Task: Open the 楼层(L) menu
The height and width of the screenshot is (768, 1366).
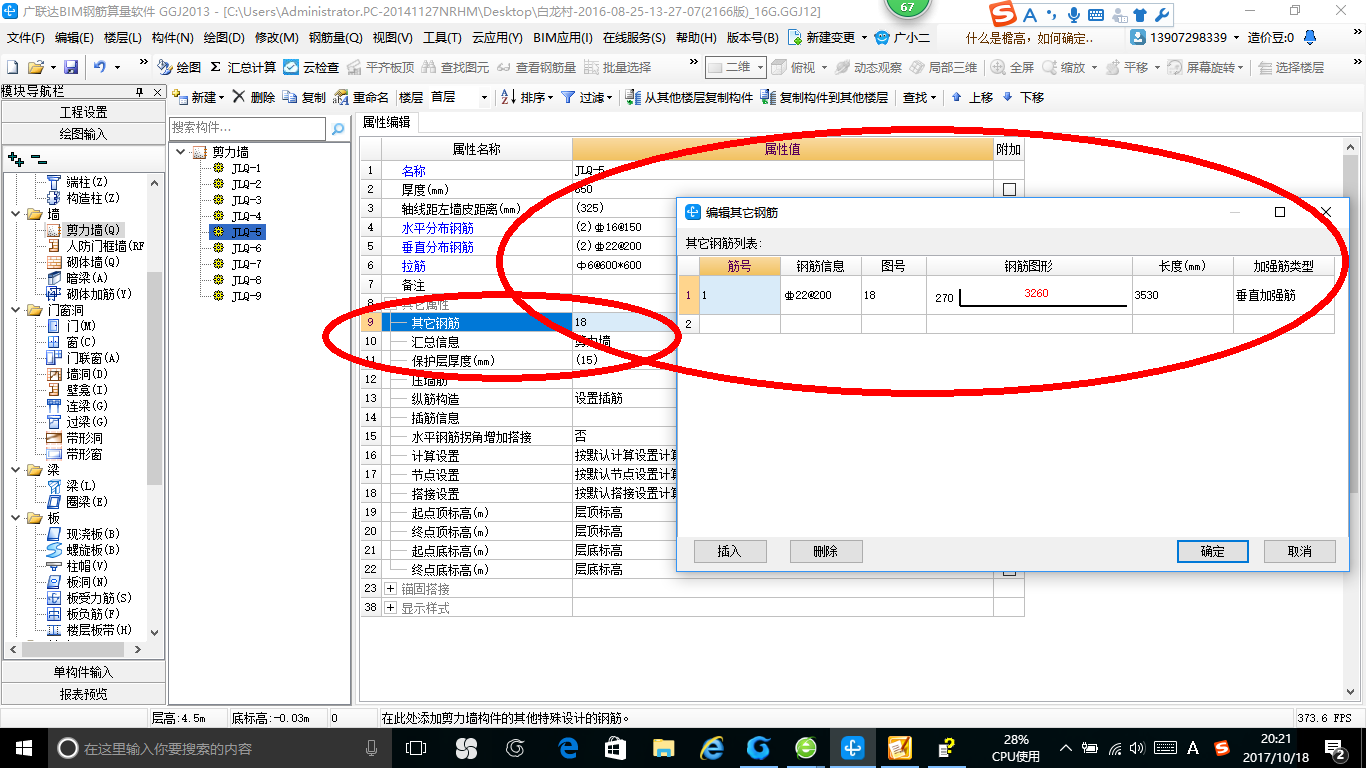Action: point(122,37)
